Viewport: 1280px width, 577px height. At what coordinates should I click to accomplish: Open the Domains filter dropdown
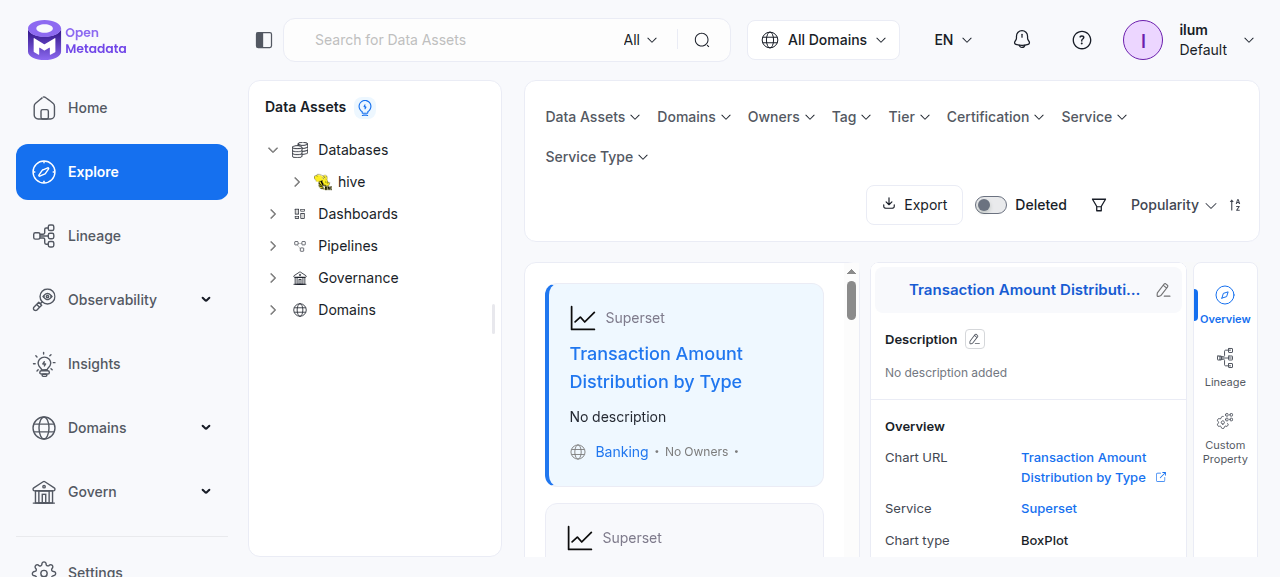point(694,117)
